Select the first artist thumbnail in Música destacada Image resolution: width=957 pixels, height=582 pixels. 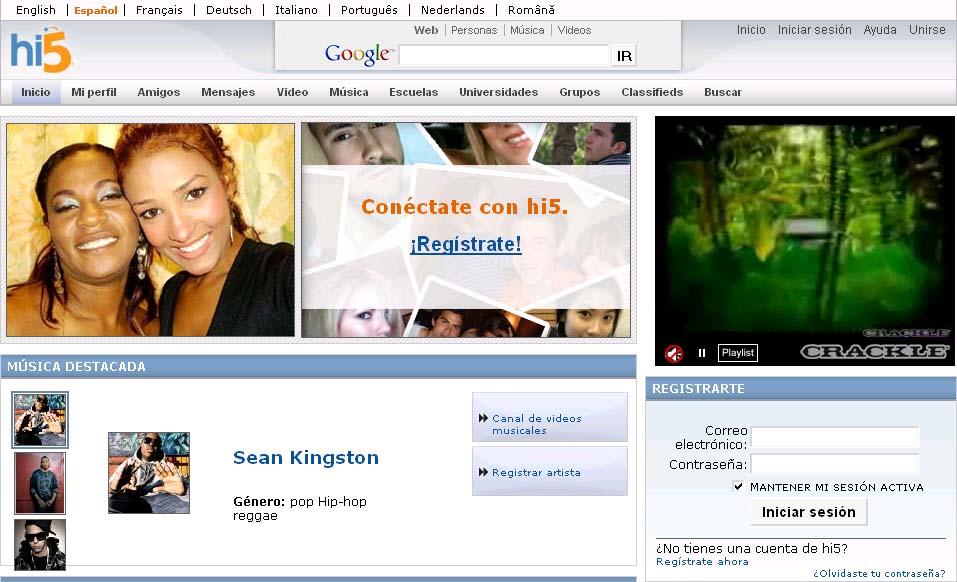pos(40,420)
